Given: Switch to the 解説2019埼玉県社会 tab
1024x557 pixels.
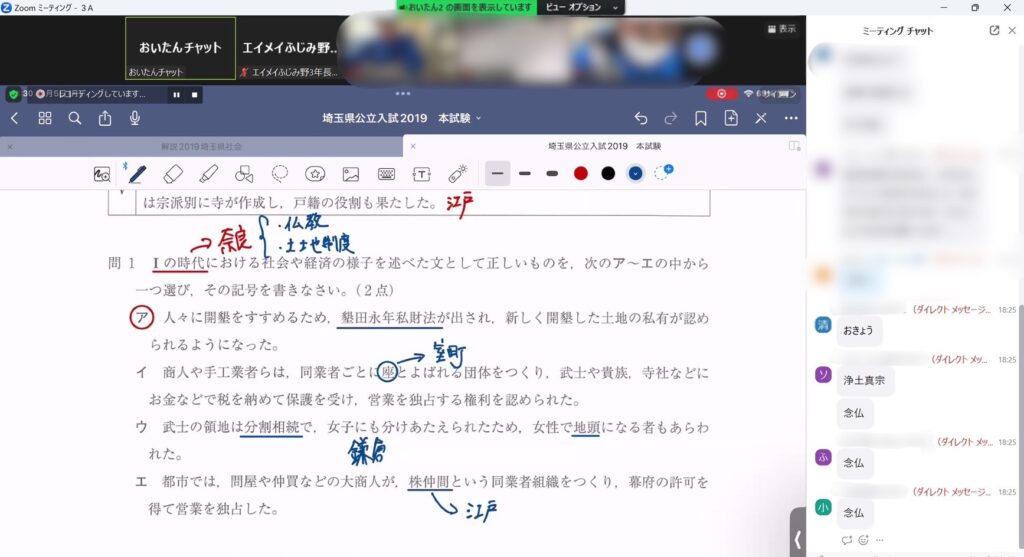Looking at the screenshot, I should tap(198, 146).
